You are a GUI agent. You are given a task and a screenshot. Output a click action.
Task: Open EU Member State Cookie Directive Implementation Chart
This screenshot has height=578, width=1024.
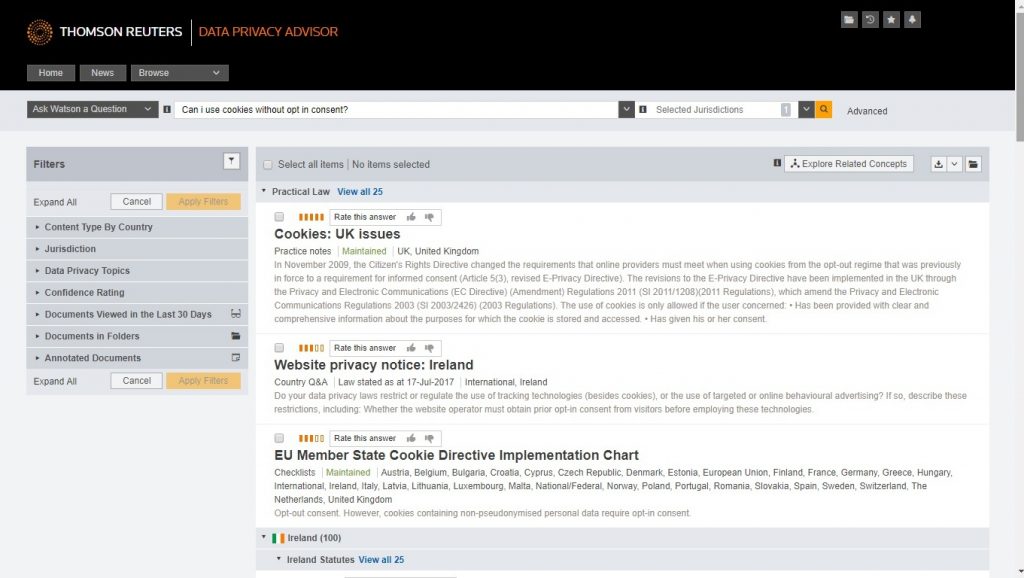point(456,455)
